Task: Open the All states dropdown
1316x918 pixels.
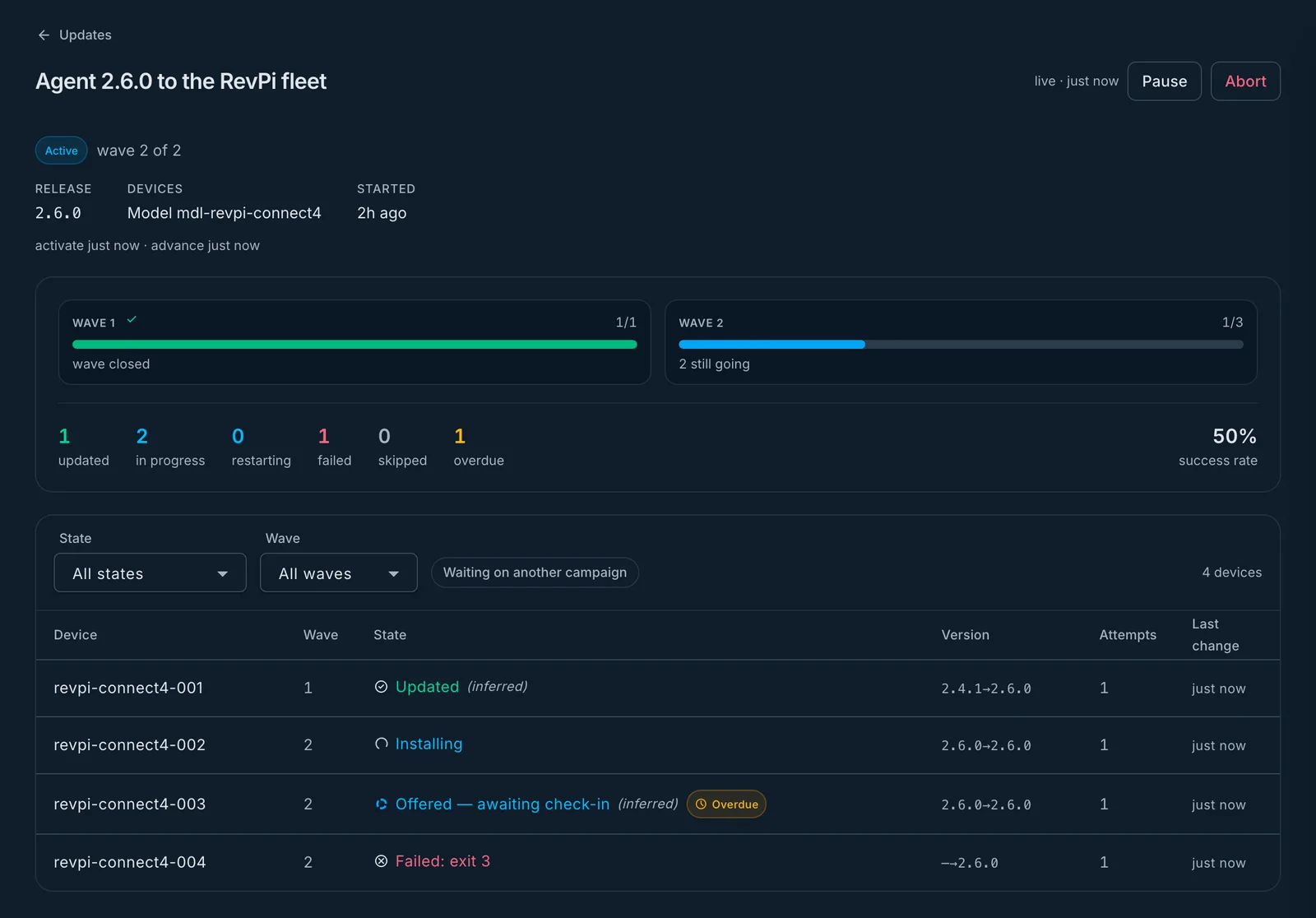Action: pos(150,573)
